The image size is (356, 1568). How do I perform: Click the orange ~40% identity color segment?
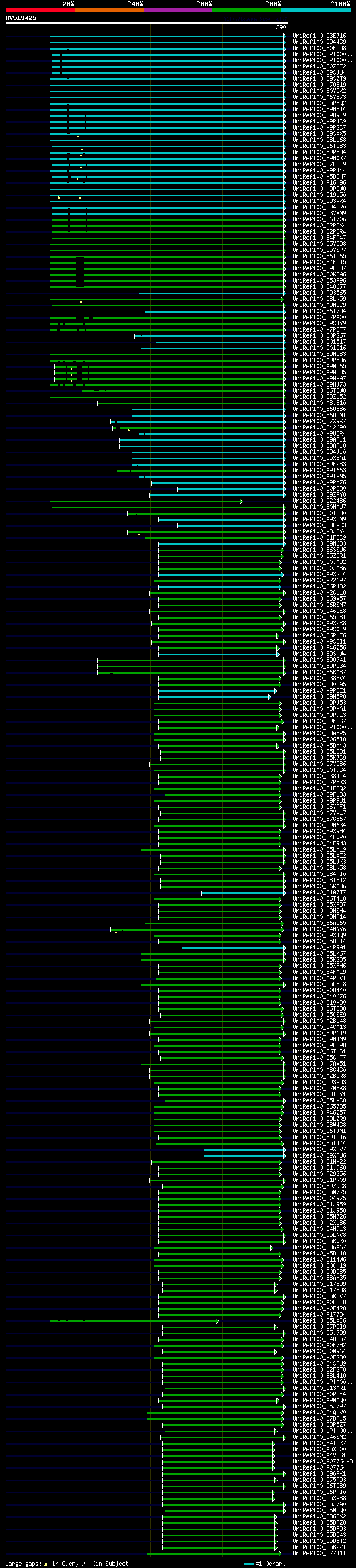[x=109, y=10]
